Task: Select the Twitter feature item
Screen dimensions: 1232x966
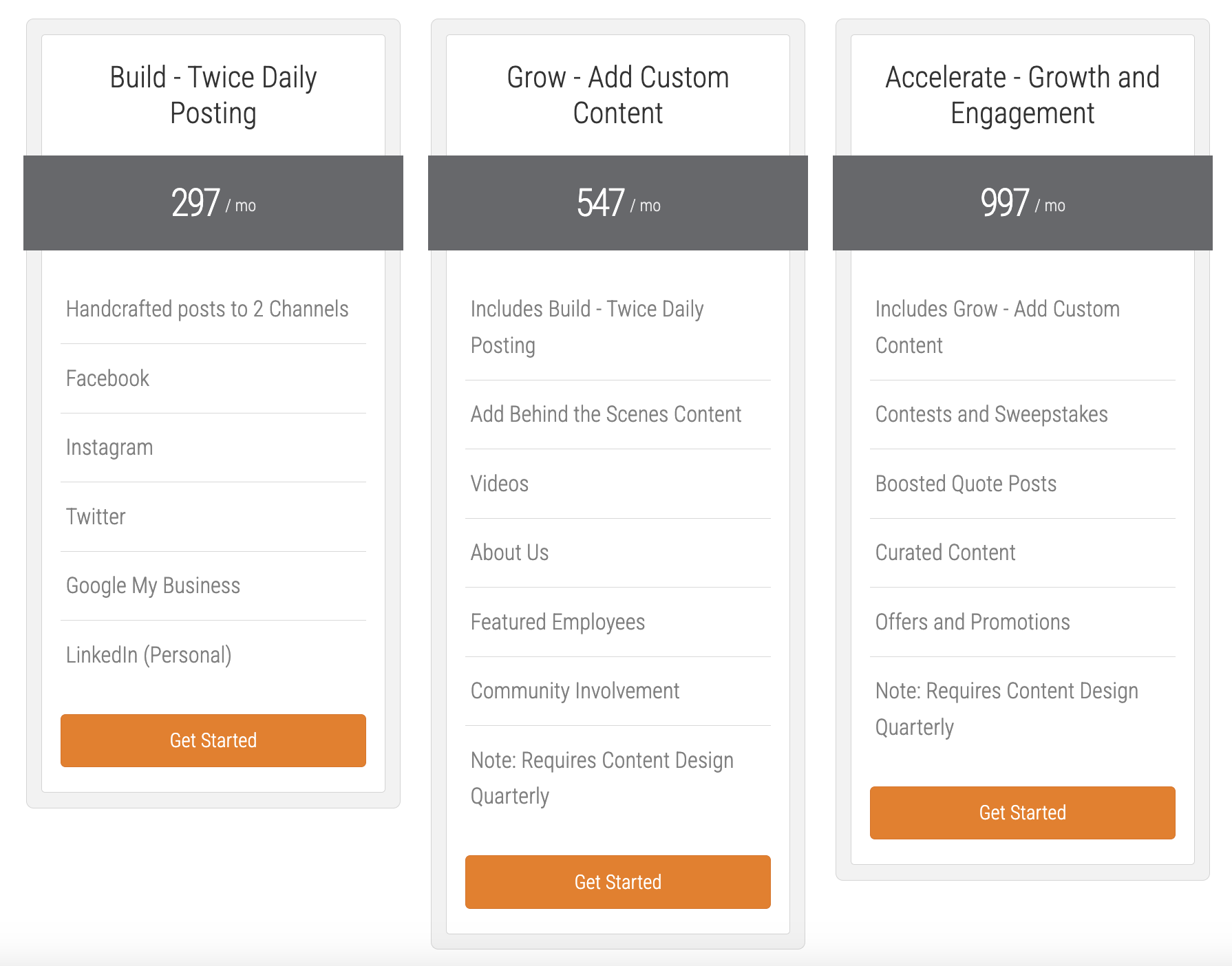Action: (x=96, y=516)
